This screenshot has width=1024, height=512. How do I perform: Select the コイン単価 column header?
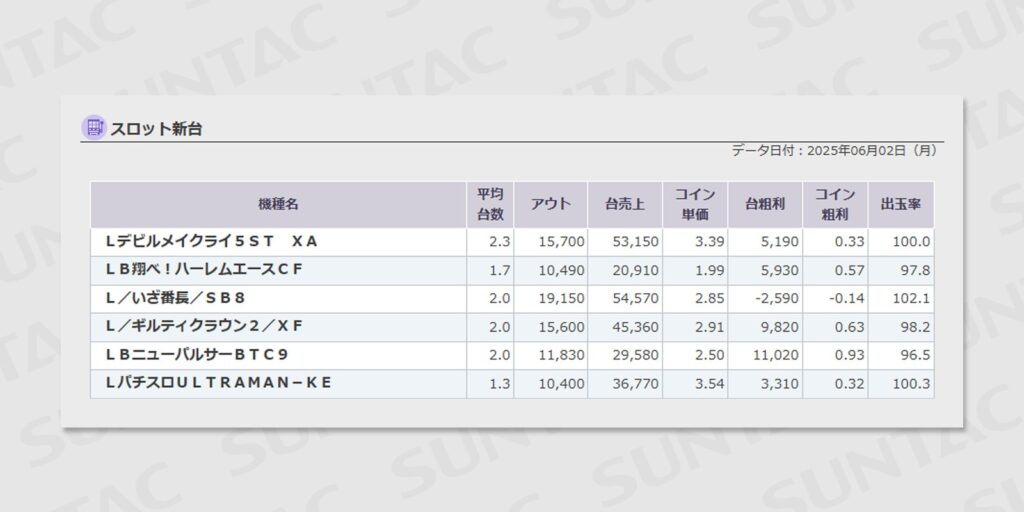[x=695, y=204]
